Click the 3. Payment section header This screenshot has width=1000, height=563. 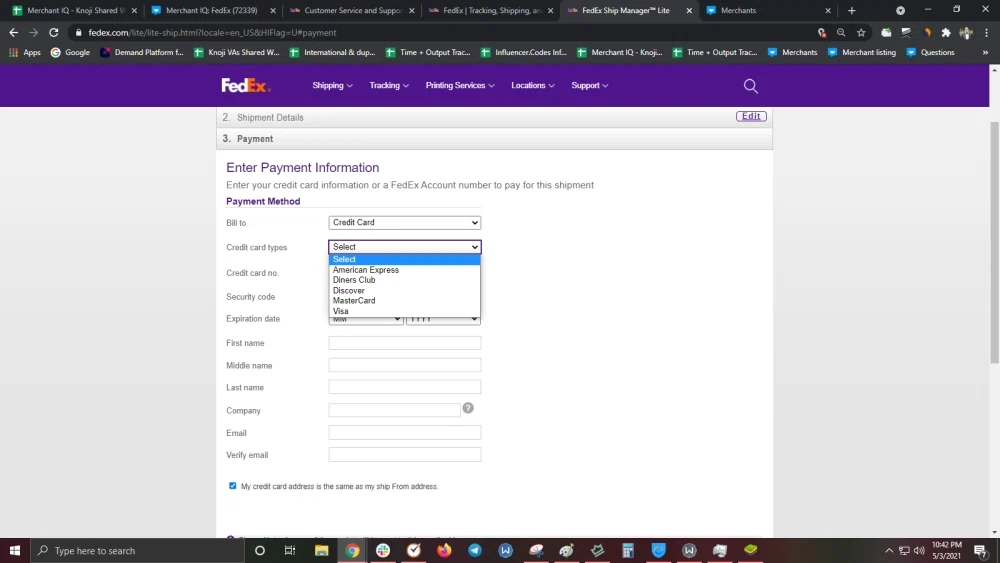(x=494, y=138)
